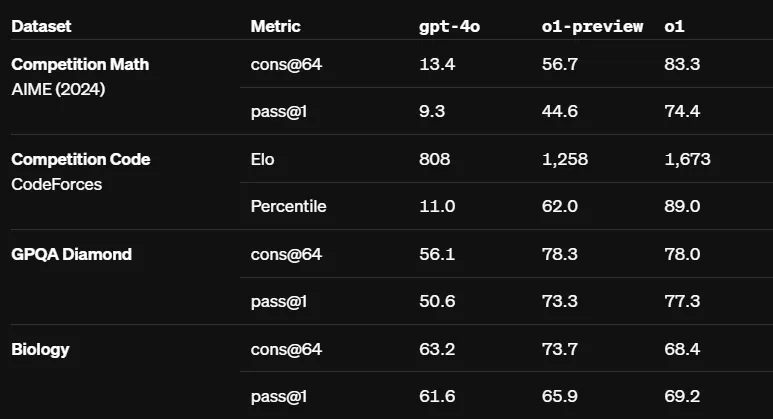The image size is (773, 419).
Task: Click the o1 column header
Action: [x=675, y=26]
